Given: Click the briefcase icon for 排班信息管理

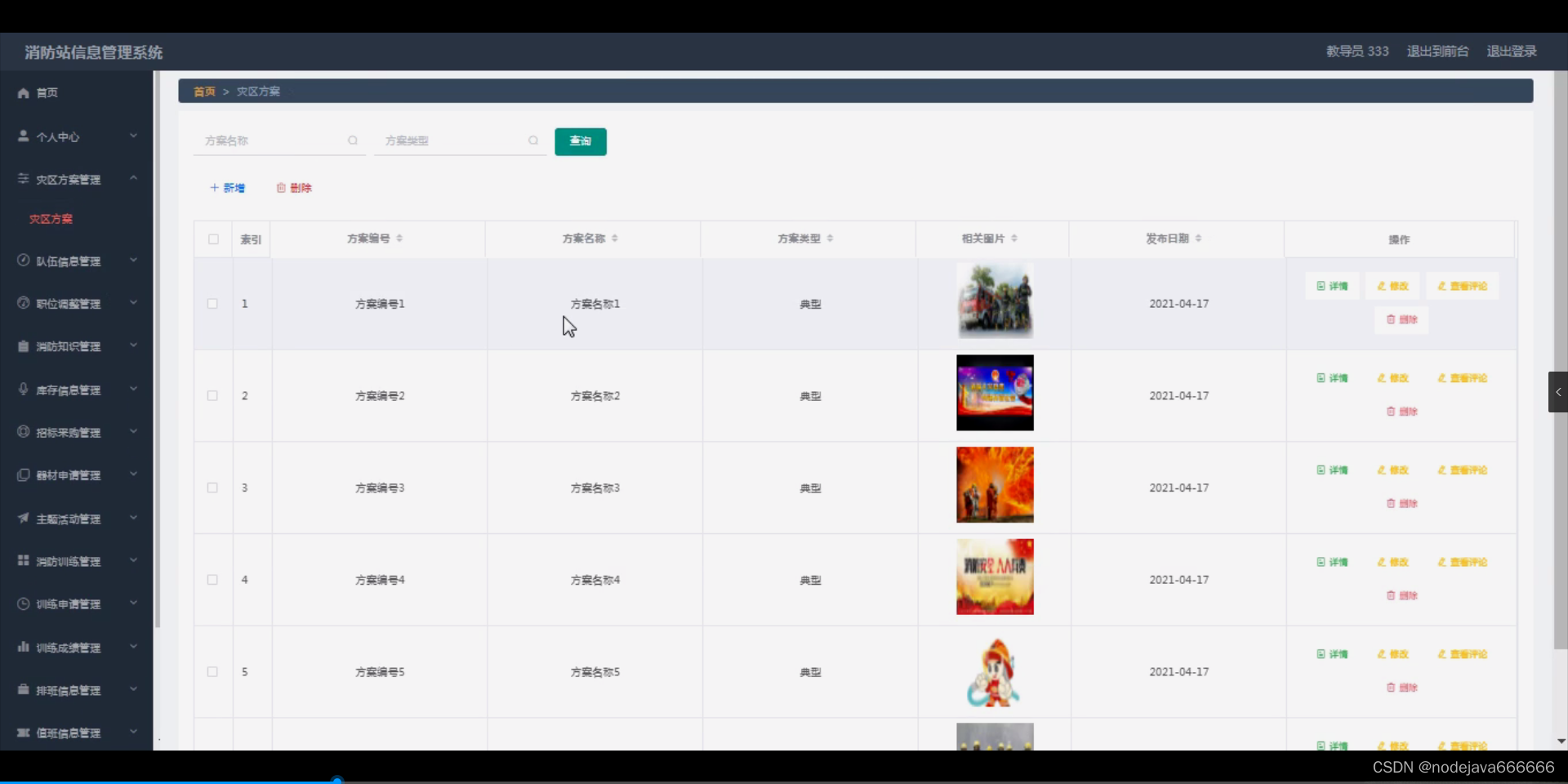Looking at the screenshot, I should pos(24,689).
